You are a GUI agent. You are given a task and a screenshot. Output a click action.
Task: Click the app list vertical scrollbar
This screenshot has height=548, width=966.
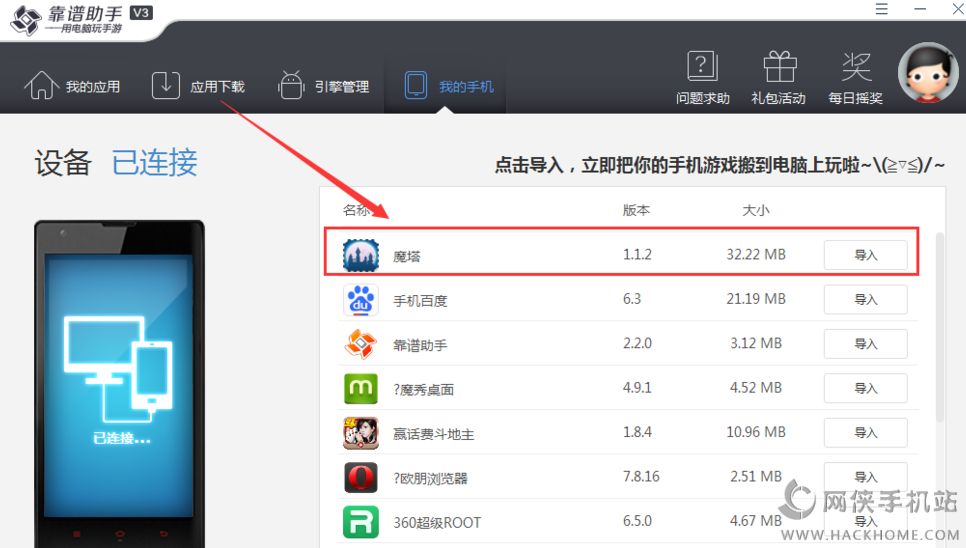940,327
